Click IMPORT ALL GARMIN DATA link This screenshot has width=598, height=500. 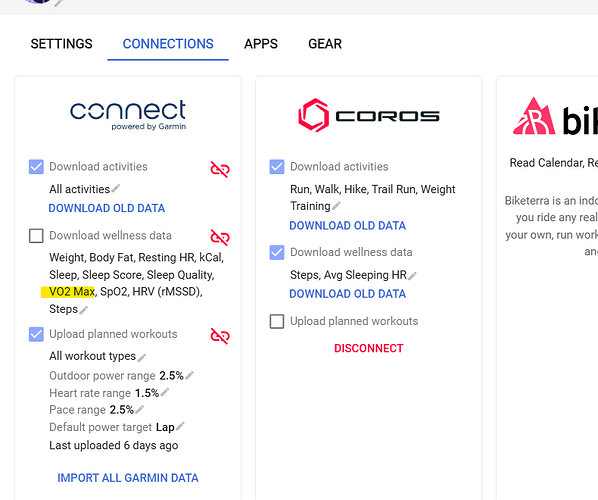[128, 478]
